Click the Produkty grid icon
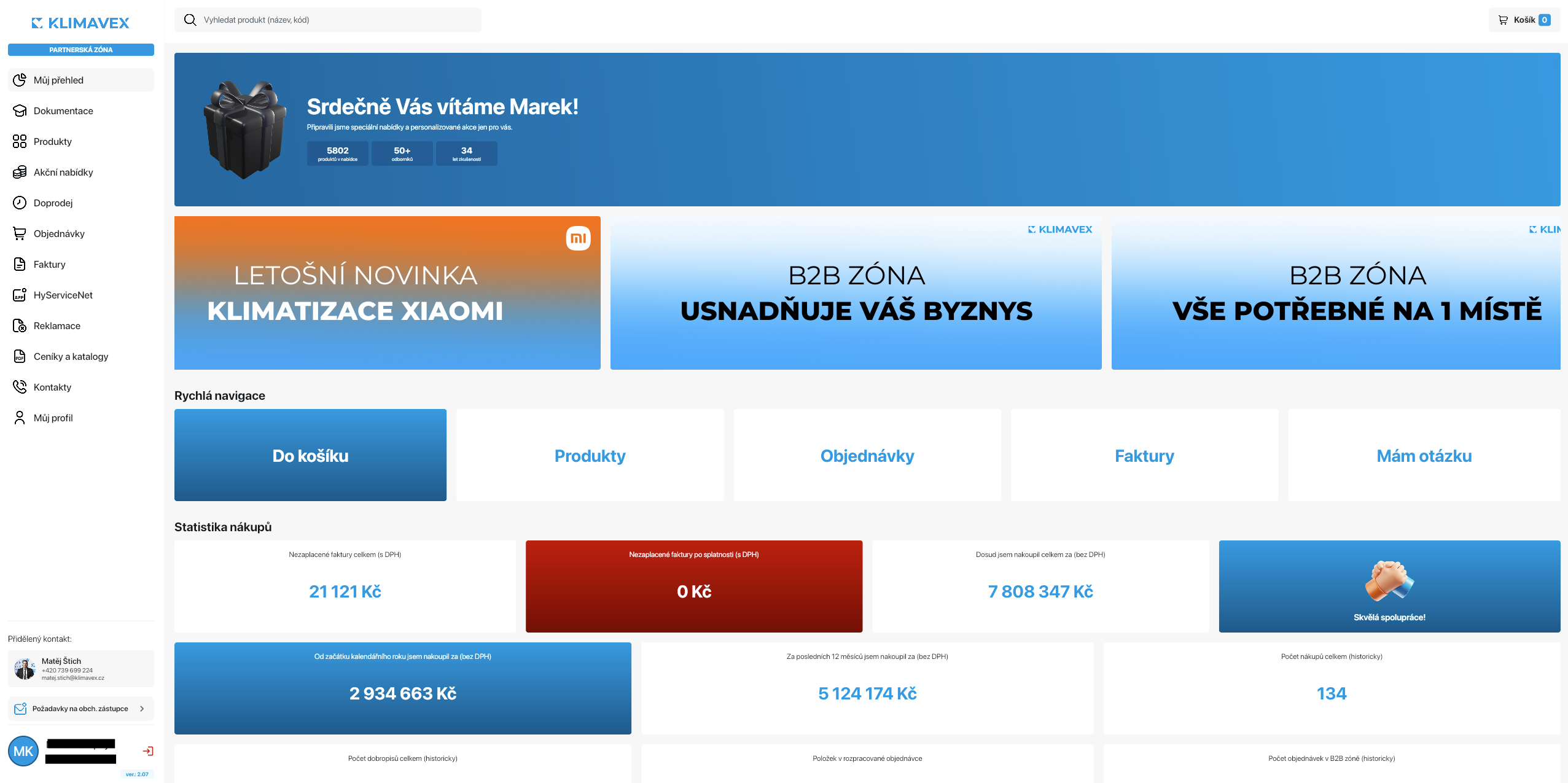Image resolution: width=1568 pixels, height=783 pixels. point(20,142)
